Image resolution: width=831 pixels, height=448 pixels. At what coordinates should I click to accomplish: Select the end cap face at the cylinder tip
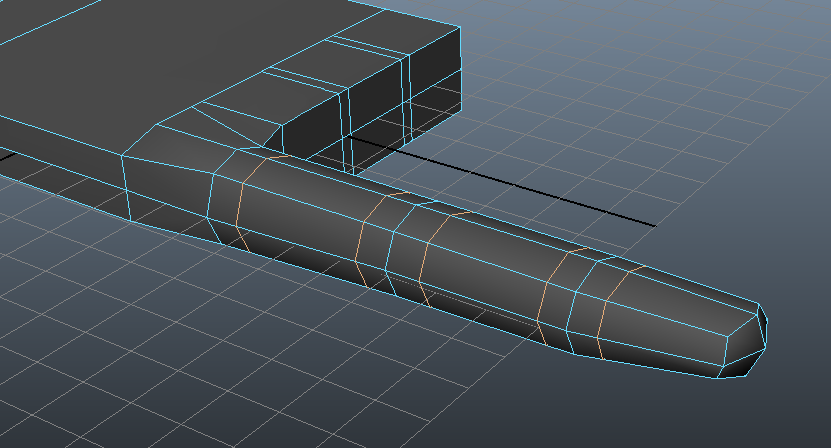[x=755, y=338]
